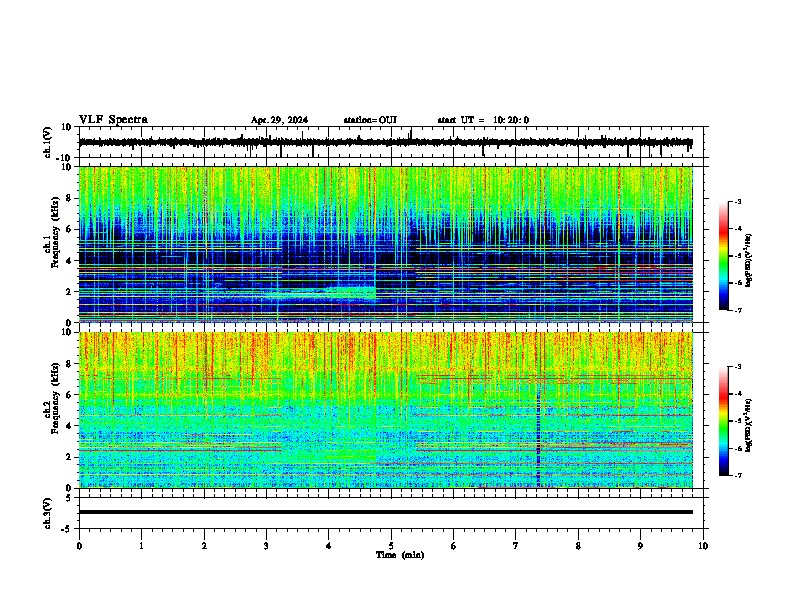Click the "-5" tick on ch.3(V) axis
Screen dimensions: 792x612
tap(68, 529)
